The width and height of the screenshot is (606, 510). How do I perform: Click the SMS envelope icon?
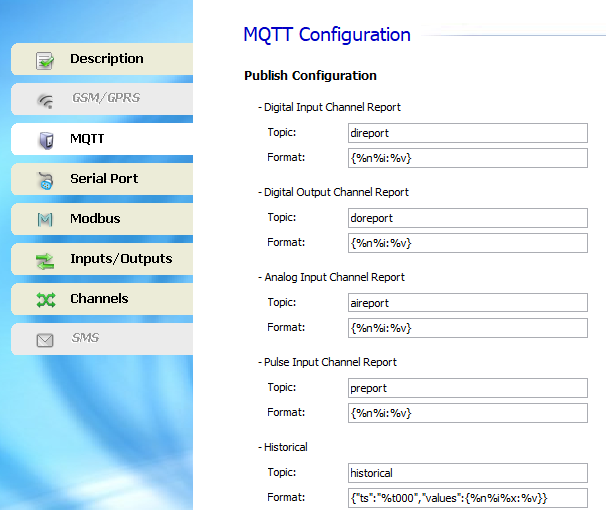45,340
